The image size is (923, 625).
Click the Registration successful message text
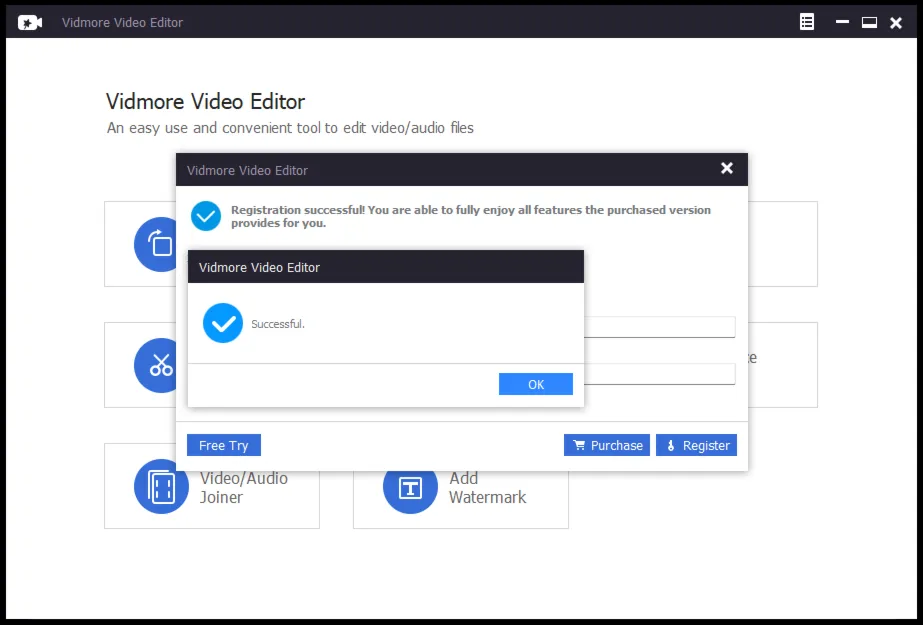471,217
